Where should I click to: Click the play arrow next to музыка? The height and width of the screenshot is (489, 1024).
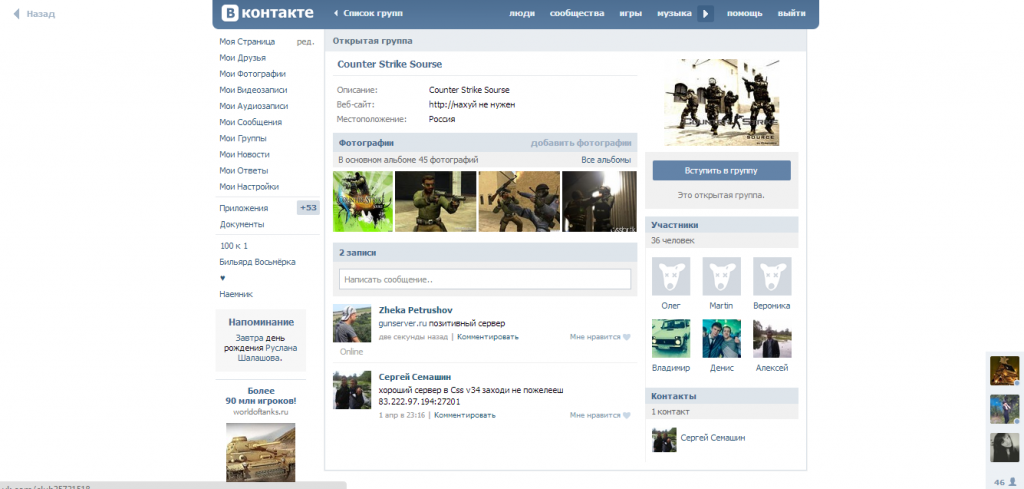[706, 14]
